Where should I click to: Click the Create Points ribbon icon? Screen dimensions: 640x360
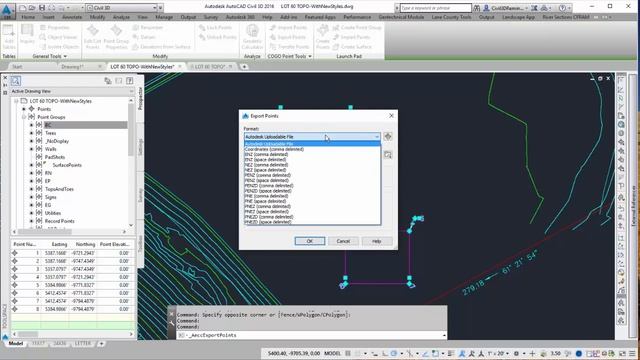tap(322, 37)
